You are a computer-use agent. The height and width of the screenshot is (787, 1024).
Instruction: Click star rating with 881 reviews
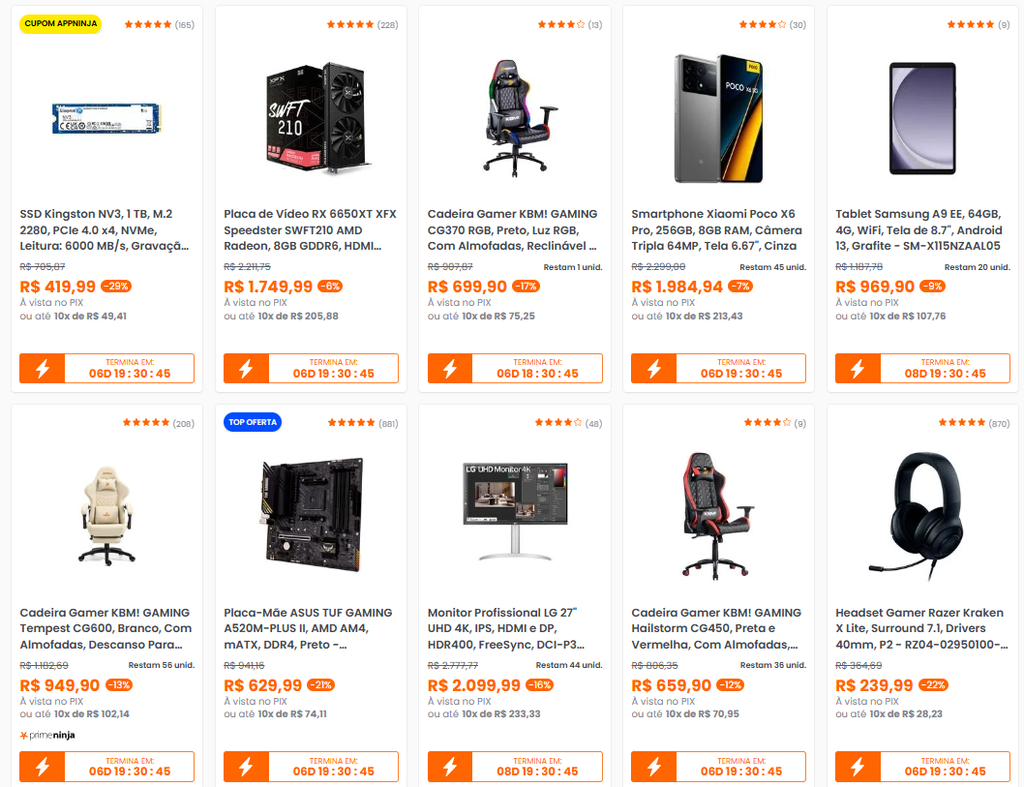click(x=362, y=423)
